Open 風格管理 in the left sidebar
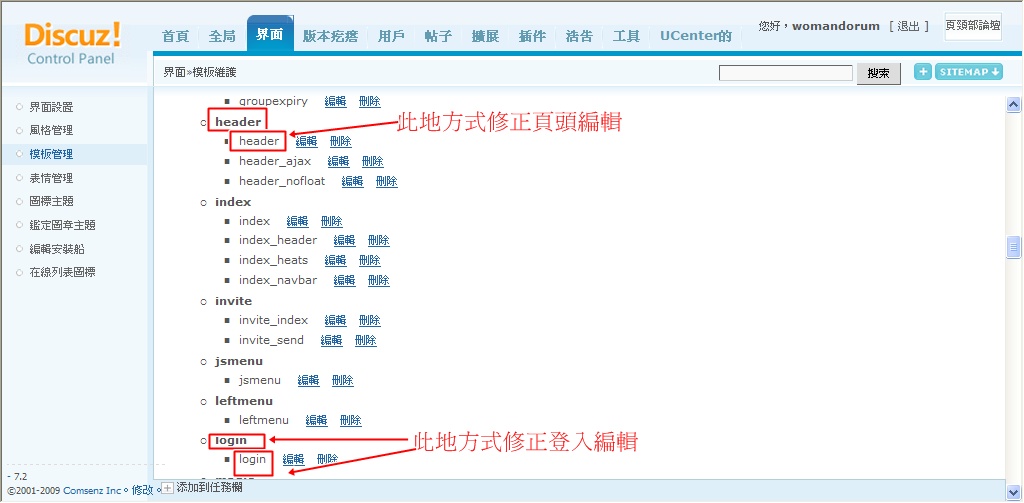 pyautogui.click(x=51, y=130)
